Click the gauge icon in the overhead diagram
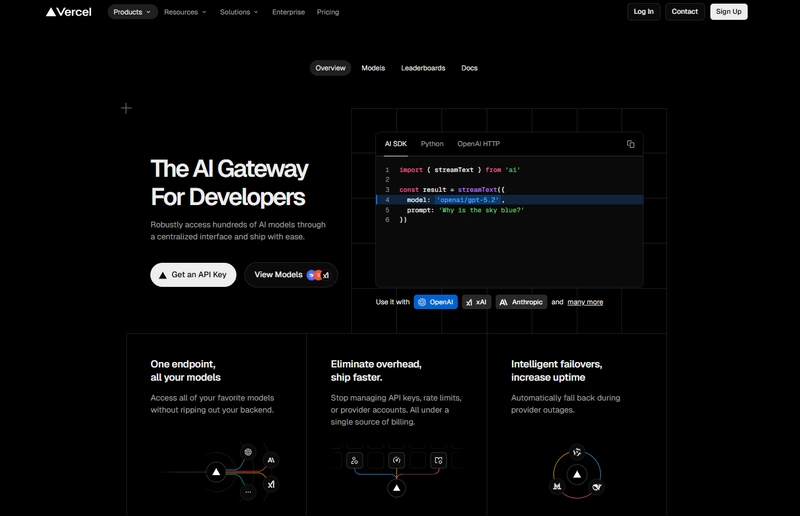Viewport: 800px width, 516px height. [396, 460]
